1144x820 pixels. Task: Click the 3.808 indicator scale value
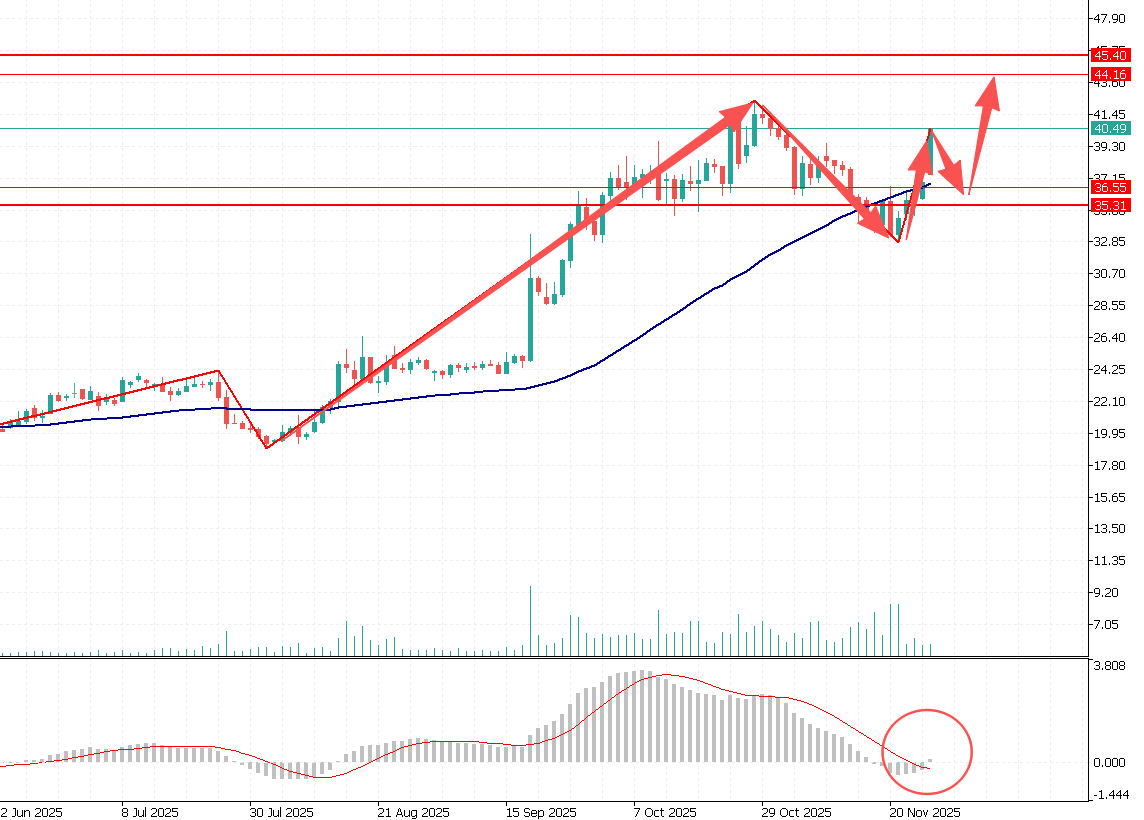[x=1110, y=666]
